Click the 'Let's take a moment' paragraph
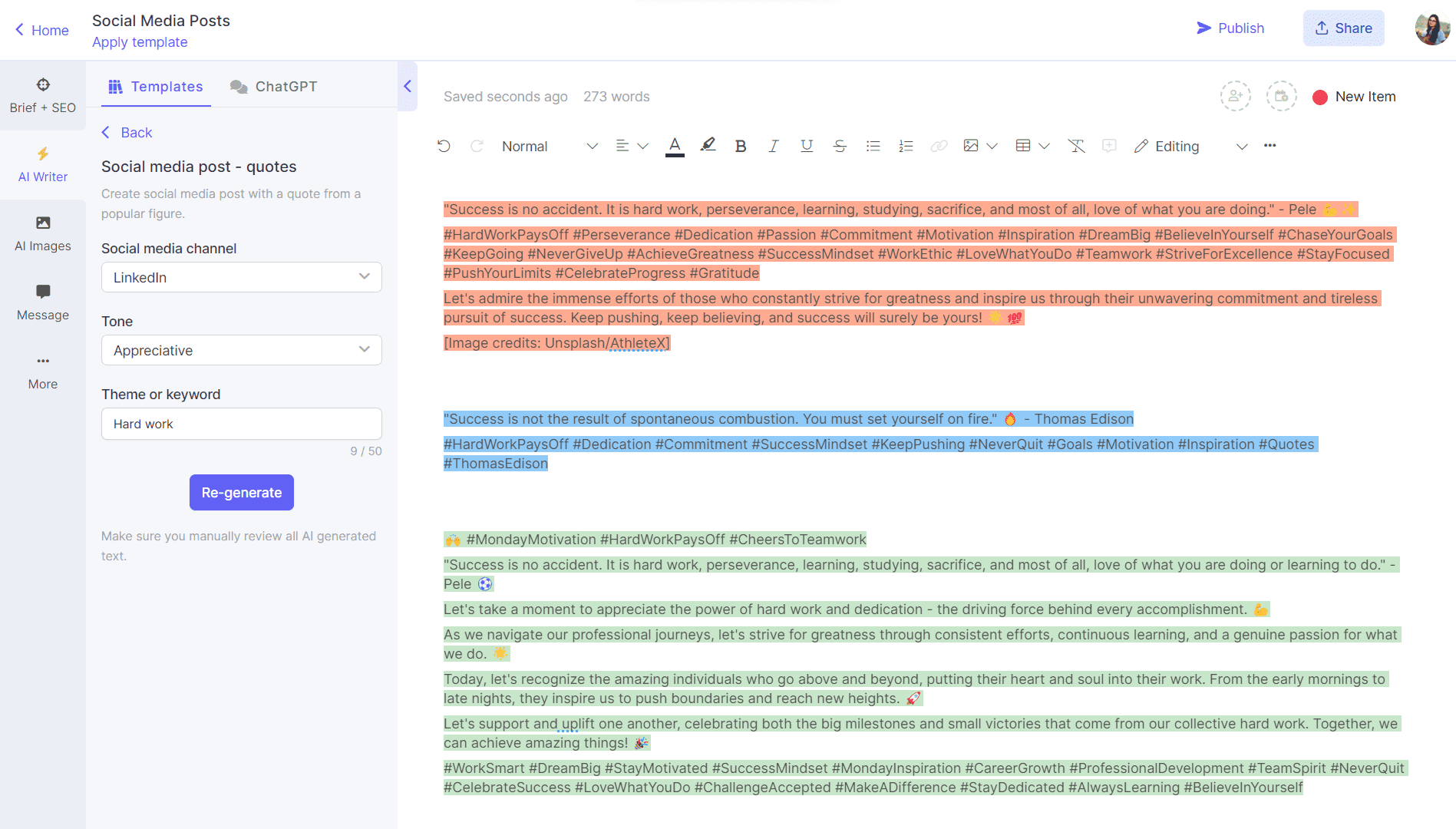This screenshot has height=829, width=1456. click(857, 609)
